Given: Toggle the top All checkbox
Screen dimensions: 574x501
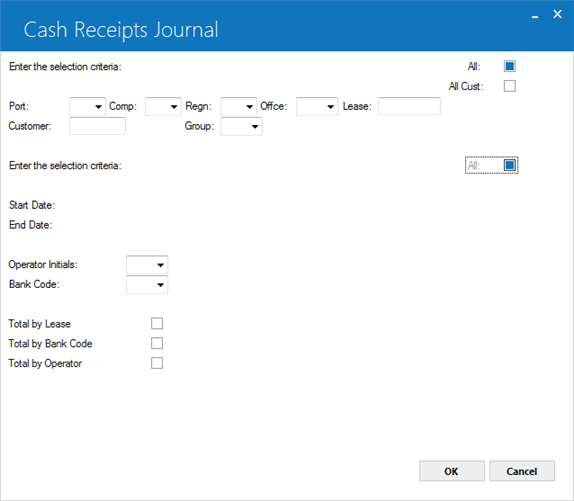Looking at the screenshot, I should coord(510,66).
